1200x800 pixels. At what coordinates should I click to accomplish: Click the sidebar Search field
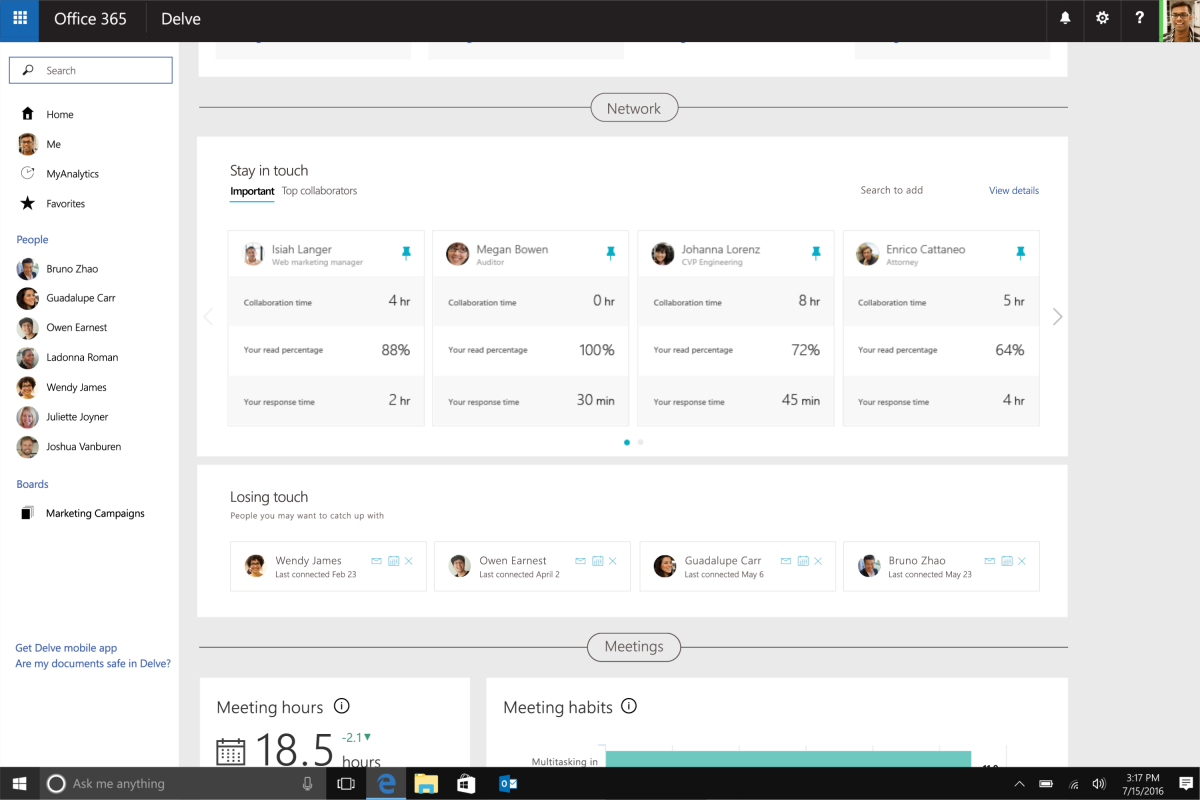tap(90, 70)
